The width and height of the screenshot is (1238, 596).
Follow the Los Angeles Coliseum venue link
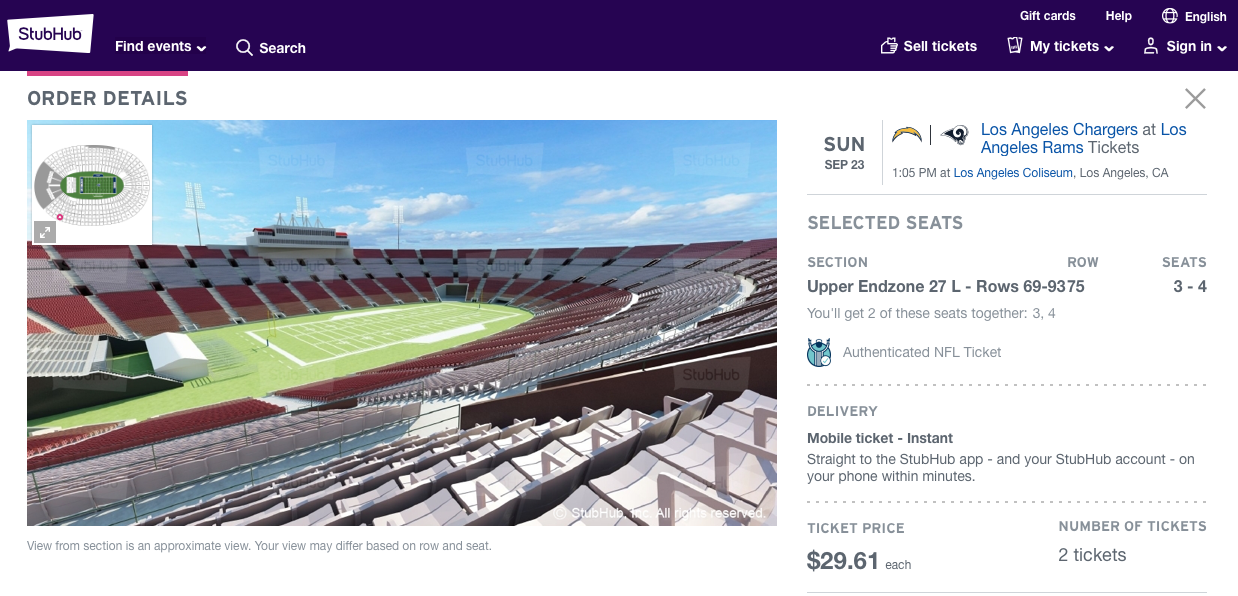click(x=1013, y=173)
